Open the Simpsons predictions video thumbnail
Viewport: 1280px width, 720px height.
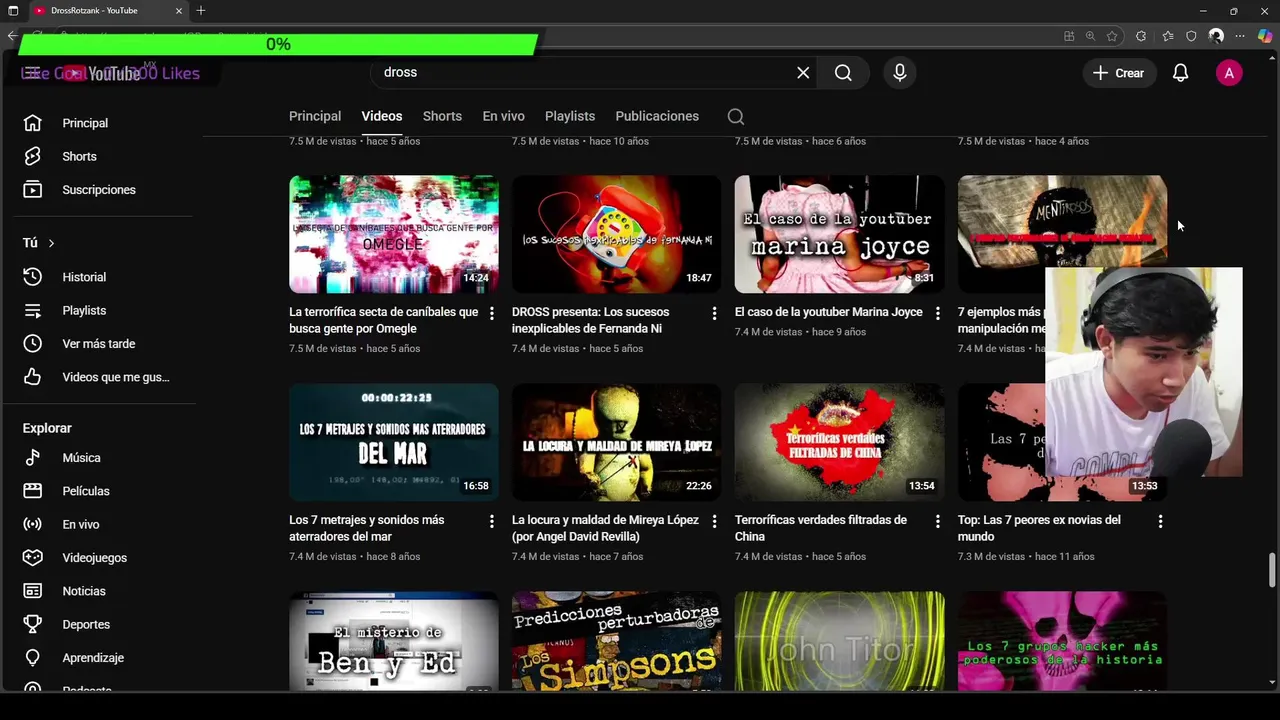pos(616,641)
